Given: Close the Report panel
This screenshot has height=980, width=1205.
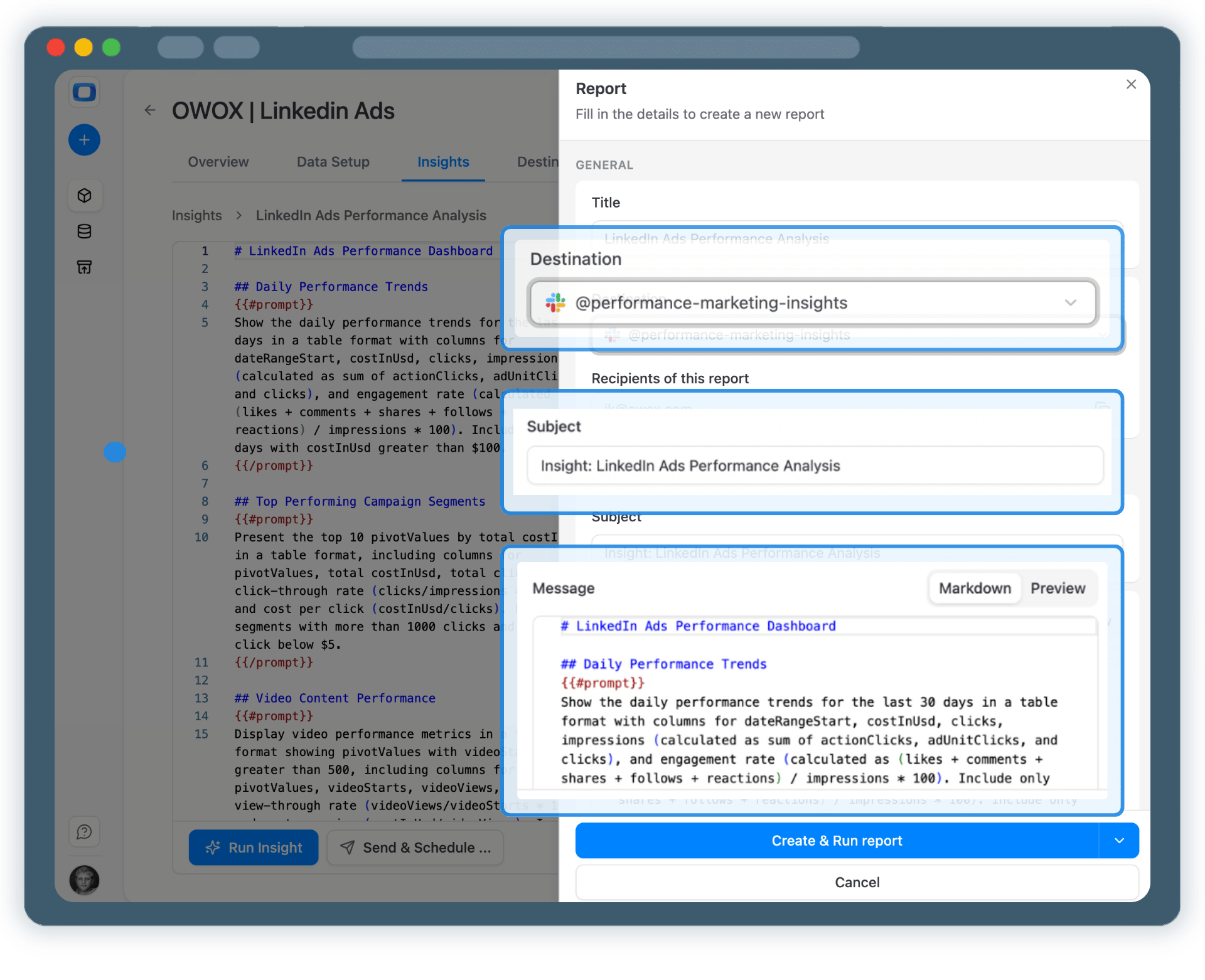Looking at the screenshot, I should pos(1131,84).
